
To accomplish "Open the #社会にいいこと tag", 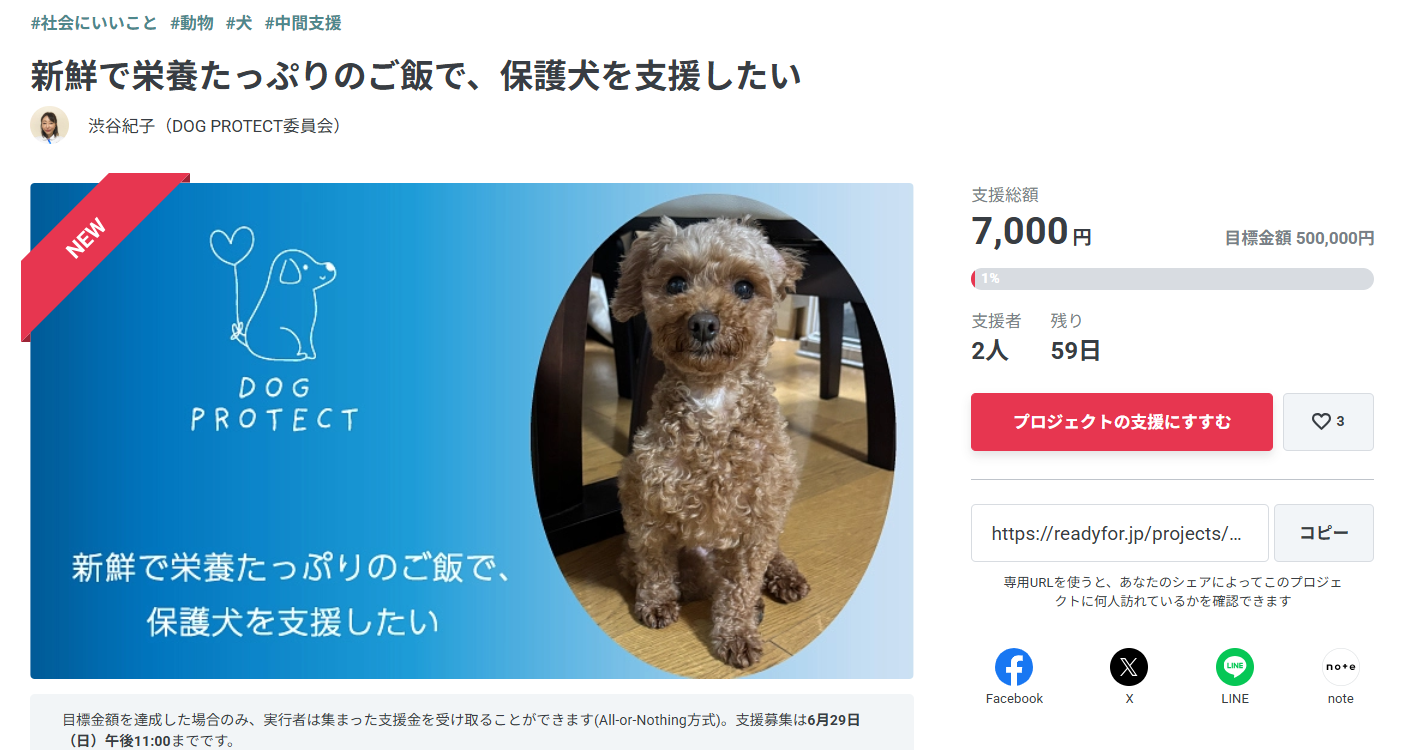I will tap(94, 22).
